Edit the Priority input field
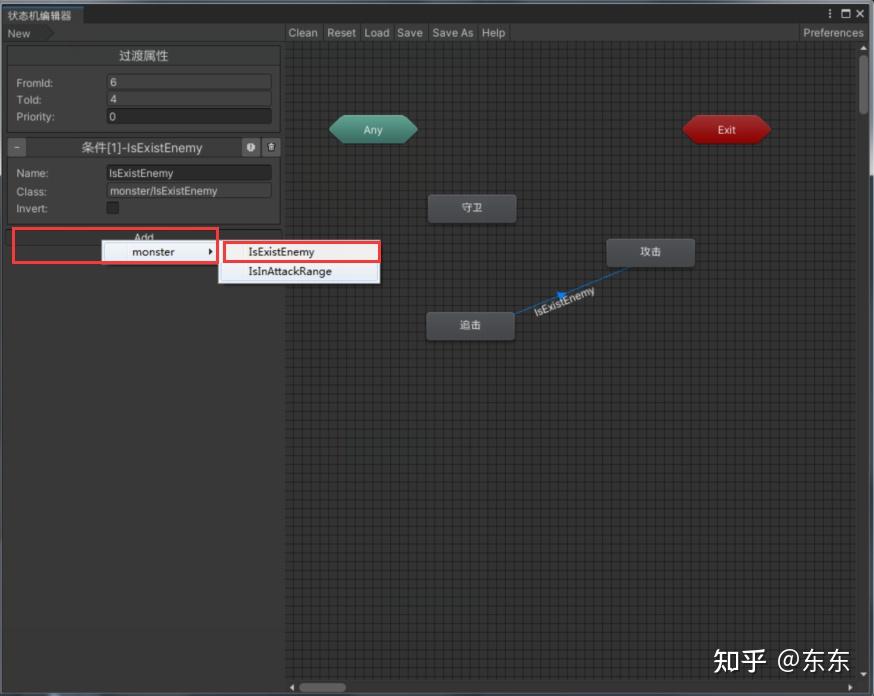This screenshot has height=696, width=874. point(189,117)
